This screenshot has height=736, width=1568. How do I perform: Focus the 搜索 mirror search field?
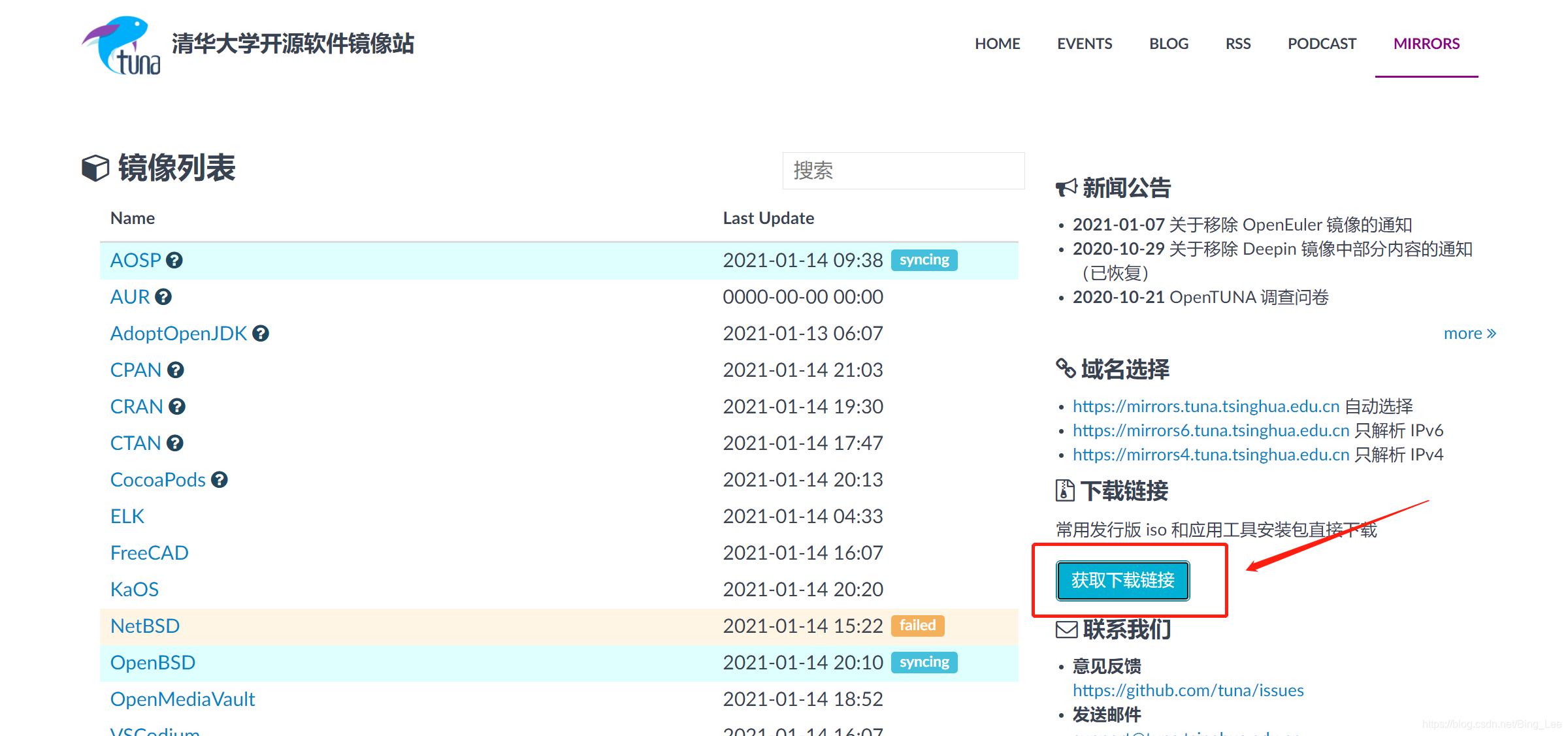click(903, 170)
